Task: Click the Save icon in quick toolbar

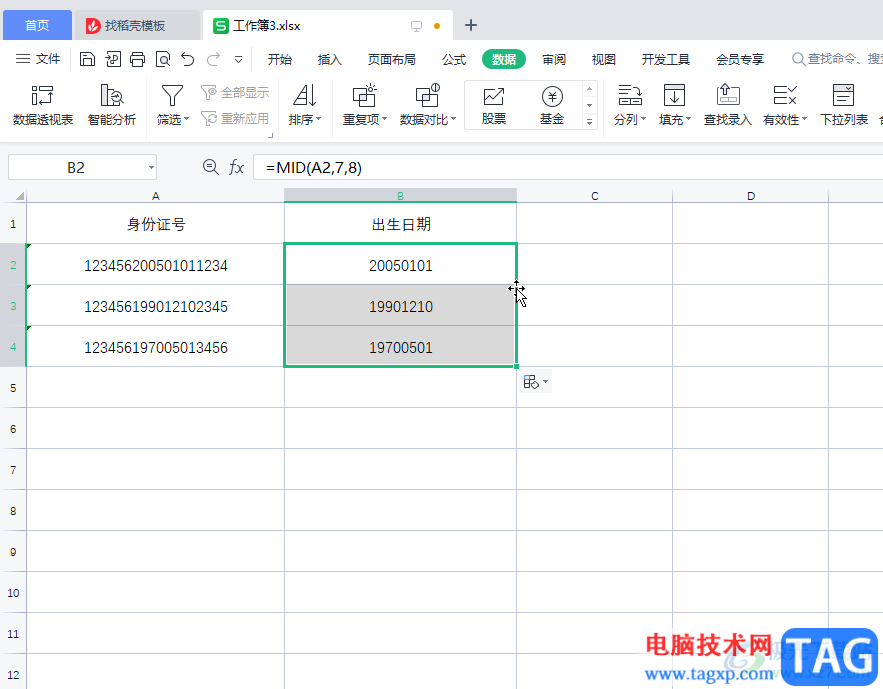Action: pos(87,59)
